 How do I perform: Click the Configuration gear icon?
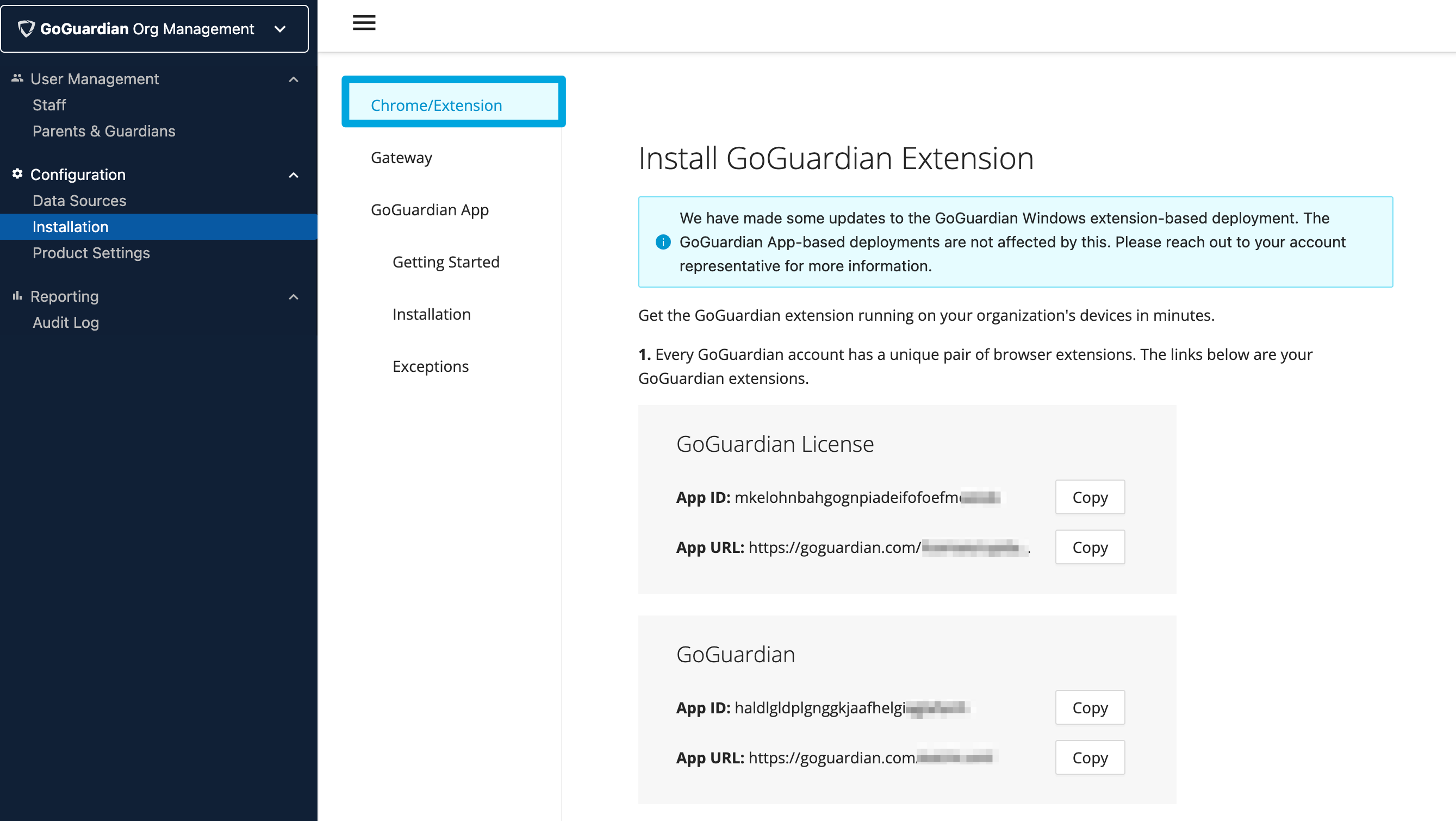pos(16,174)
